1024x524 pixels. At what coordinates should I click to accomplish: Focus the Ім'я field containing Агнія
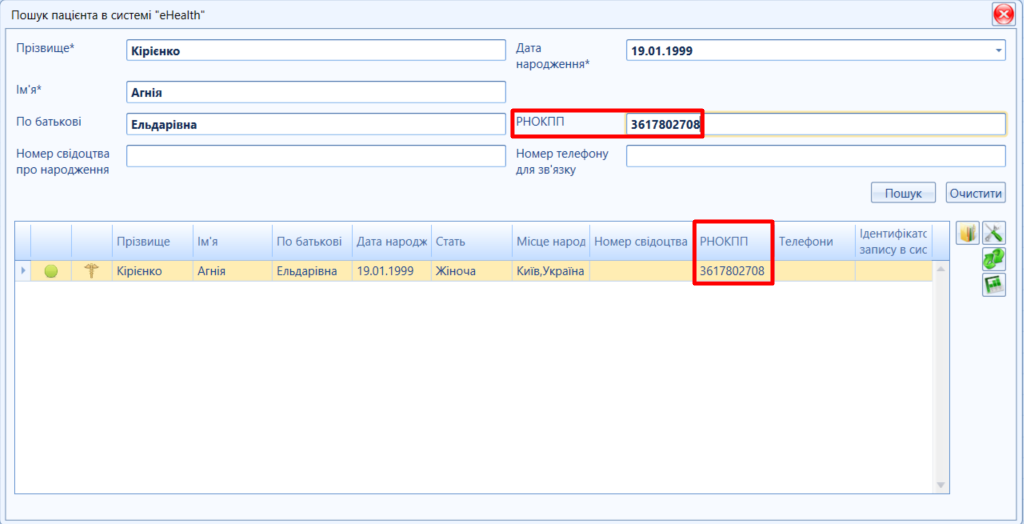(x=316, y=92)
